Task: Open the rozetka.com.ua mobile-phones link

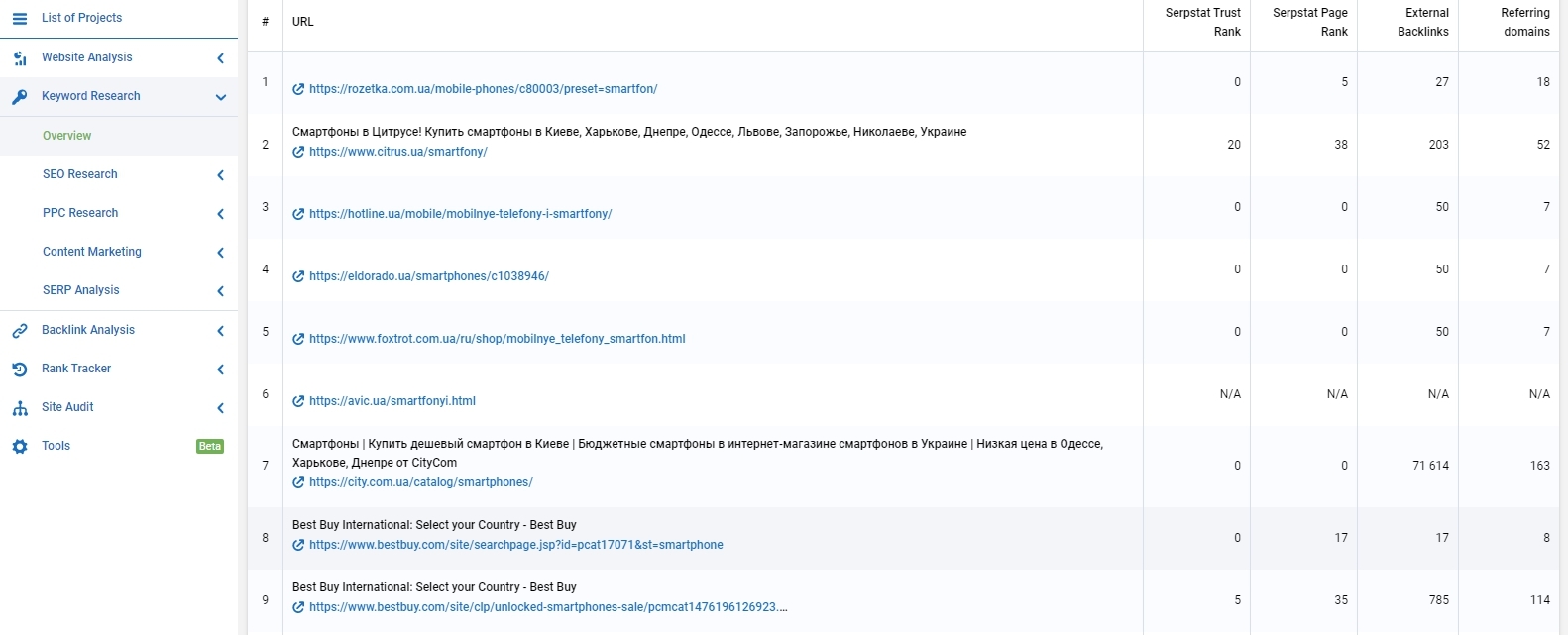Action: [x=483, y=89]
